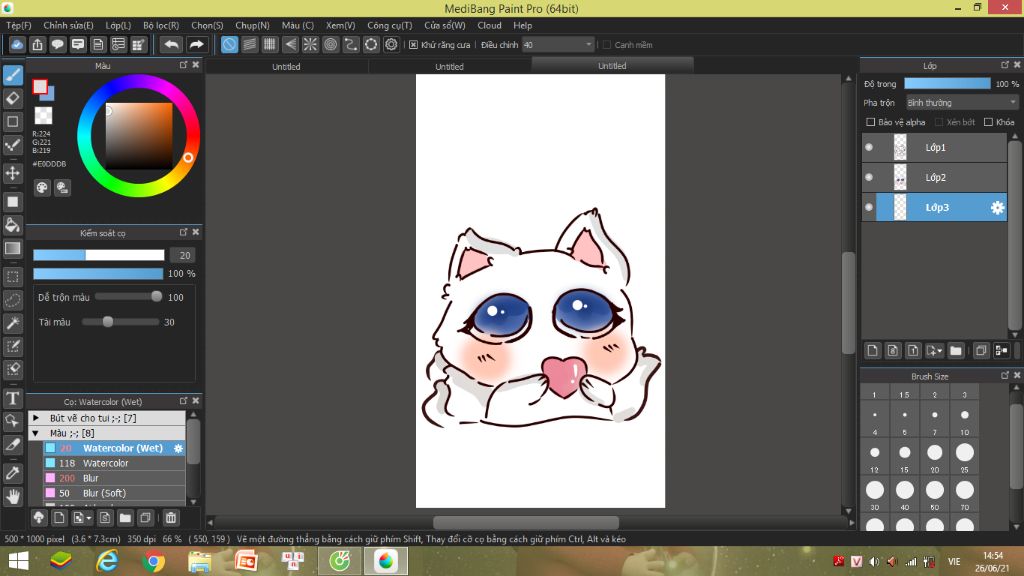Click the Tải màu slider

pos(121,322)
